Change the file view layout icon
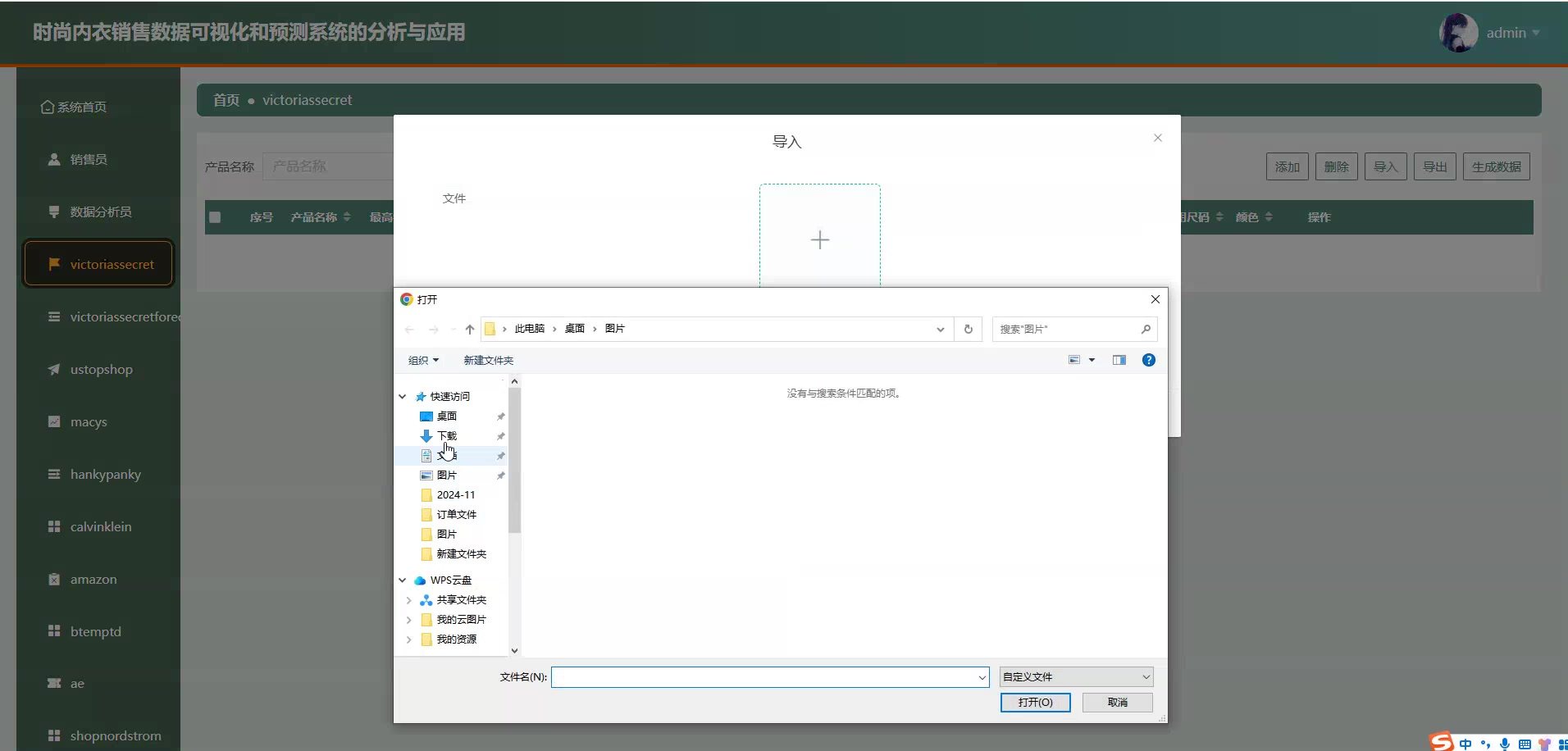1568x751 pixels. tap(1074, 360)
